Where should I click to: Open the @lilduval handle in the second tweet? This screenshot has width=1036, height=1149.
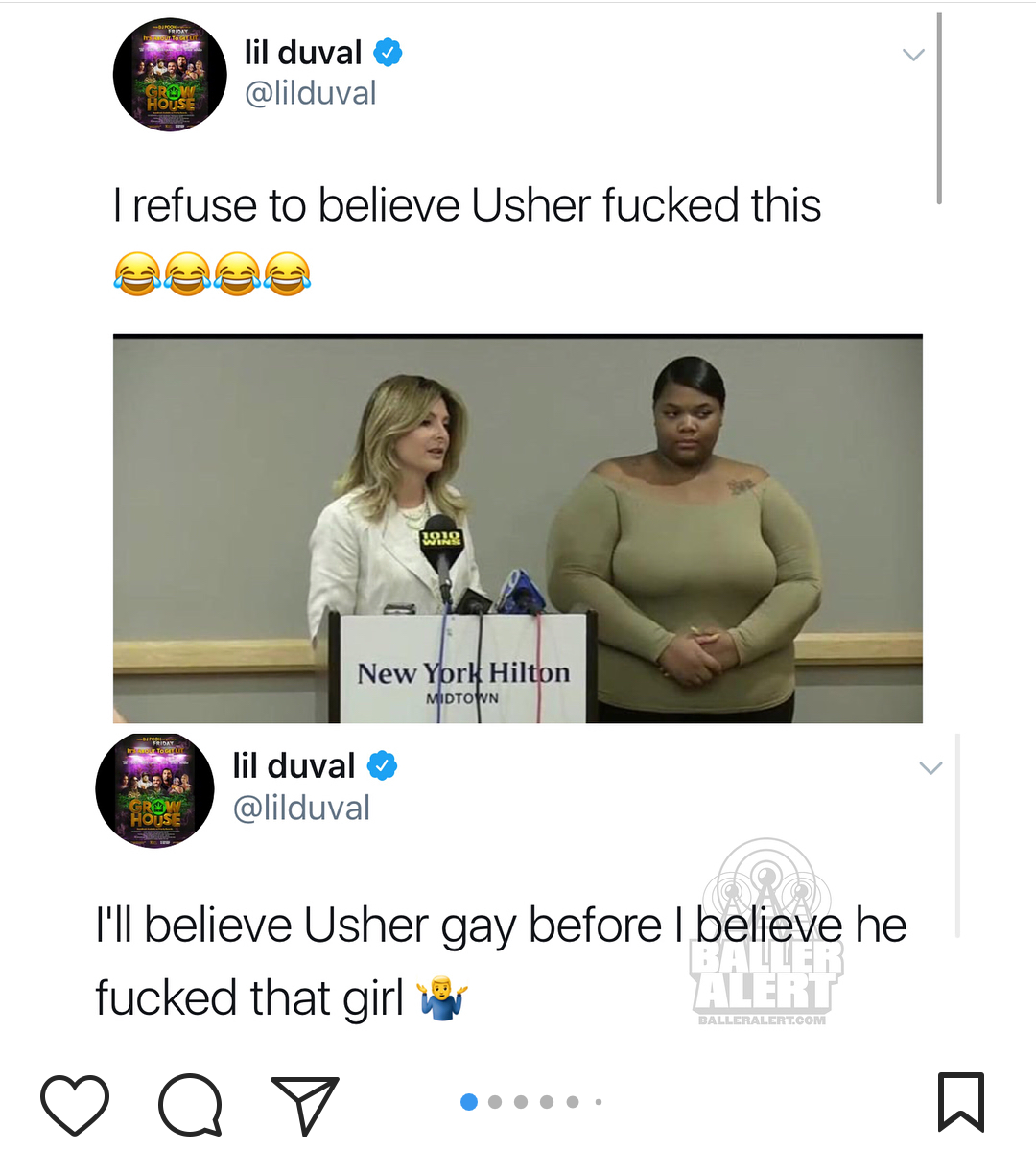(x=301, y=809)
